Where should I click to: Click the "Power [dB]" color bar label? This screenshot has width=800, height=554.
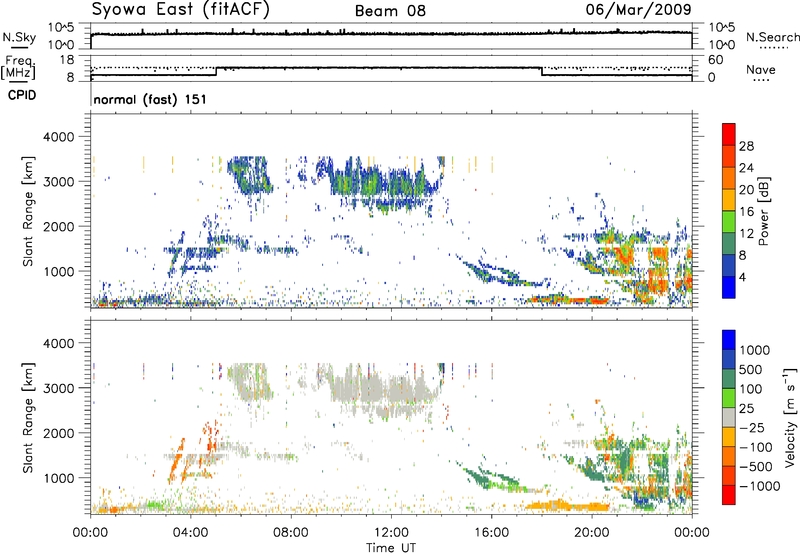coord(763,211)
